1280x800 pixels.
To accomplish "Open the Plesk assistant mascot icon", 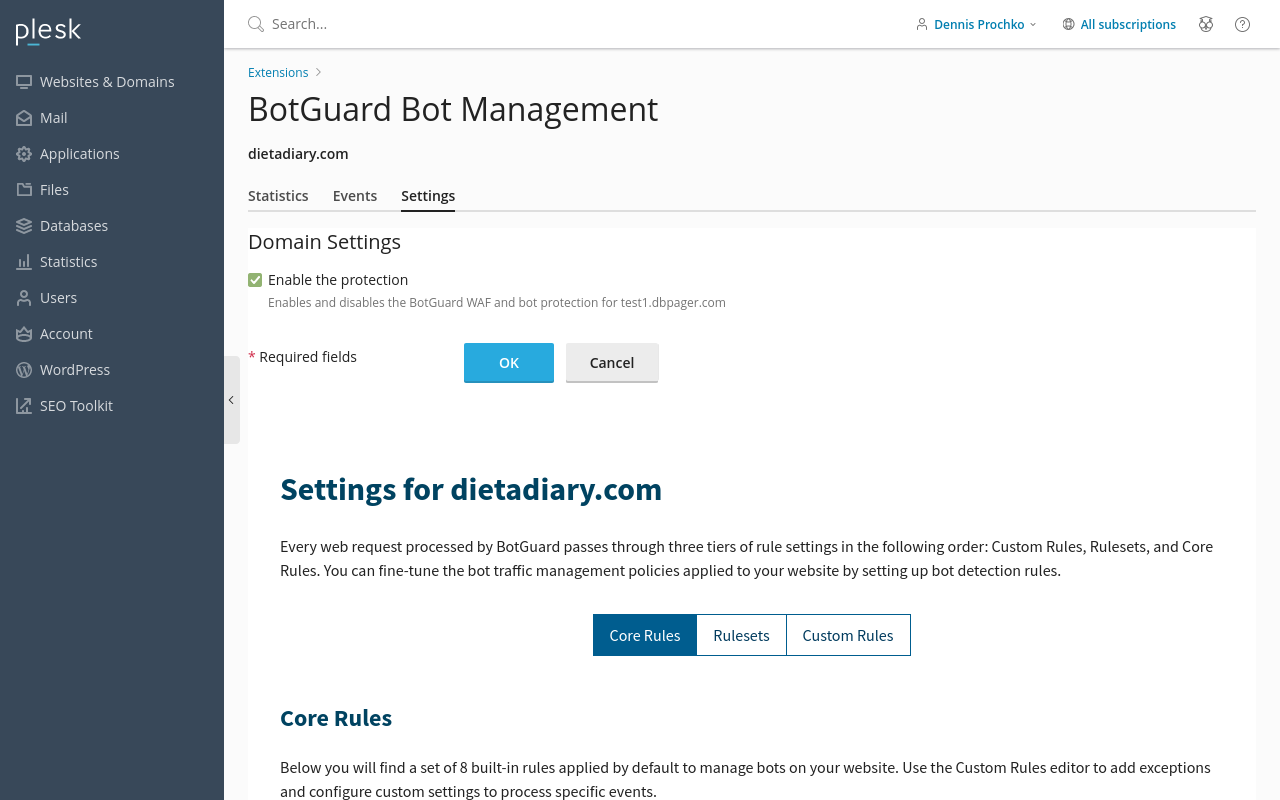I will click(1206, 24).
